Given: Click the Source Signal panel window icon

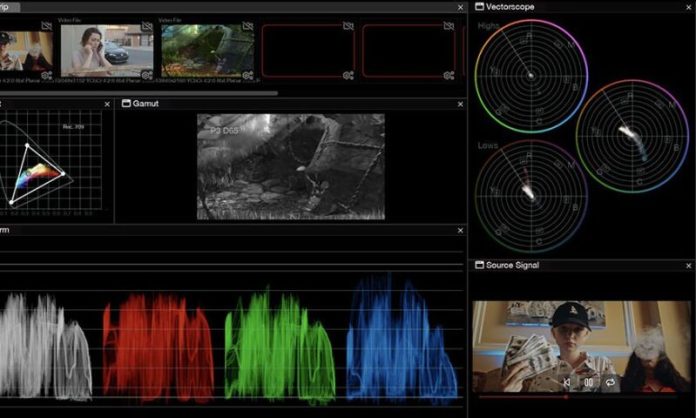Looking at the screenshot, I should coord(480,265).
